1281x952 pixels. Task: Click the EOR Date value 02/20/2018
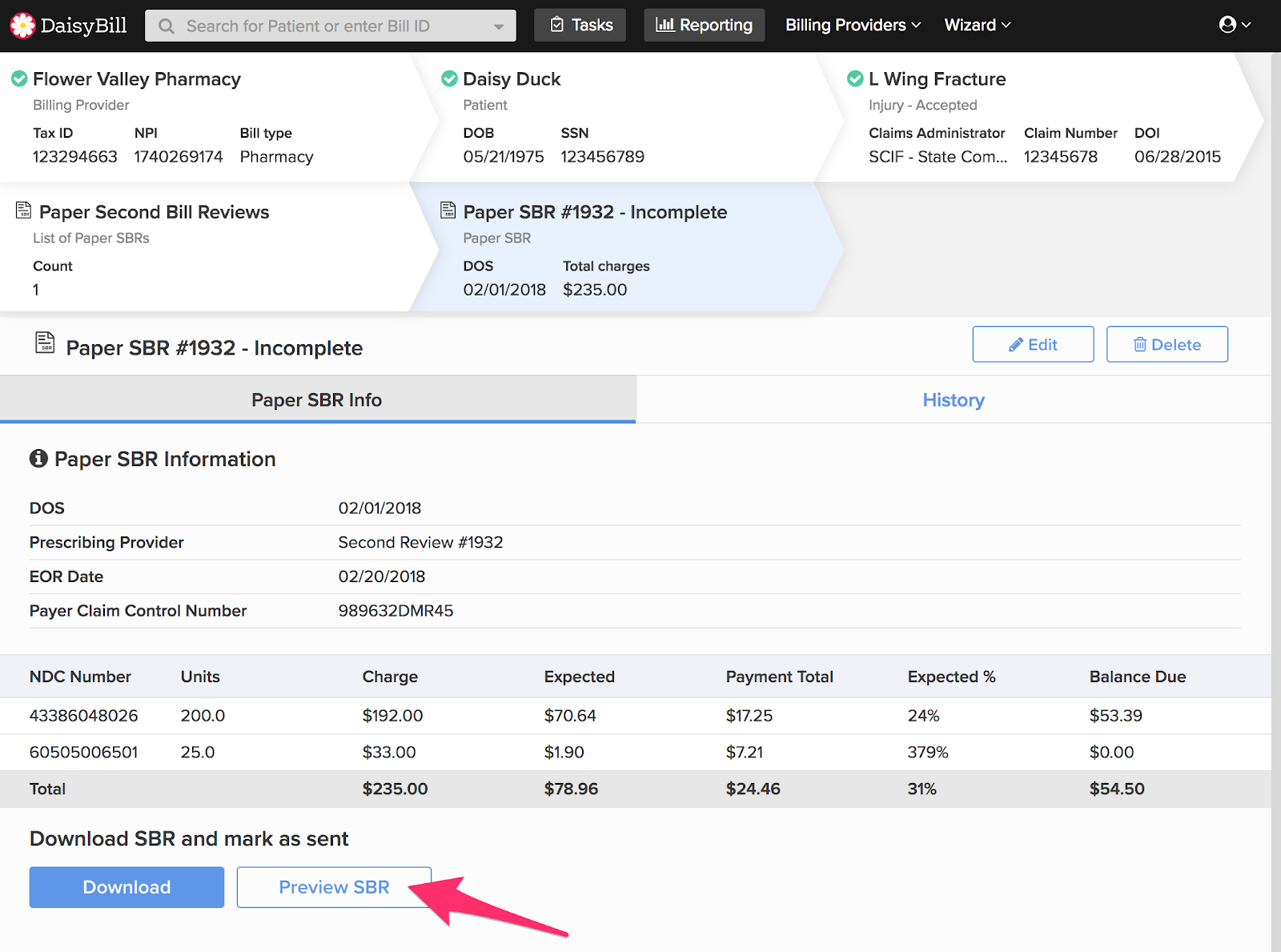382,576
